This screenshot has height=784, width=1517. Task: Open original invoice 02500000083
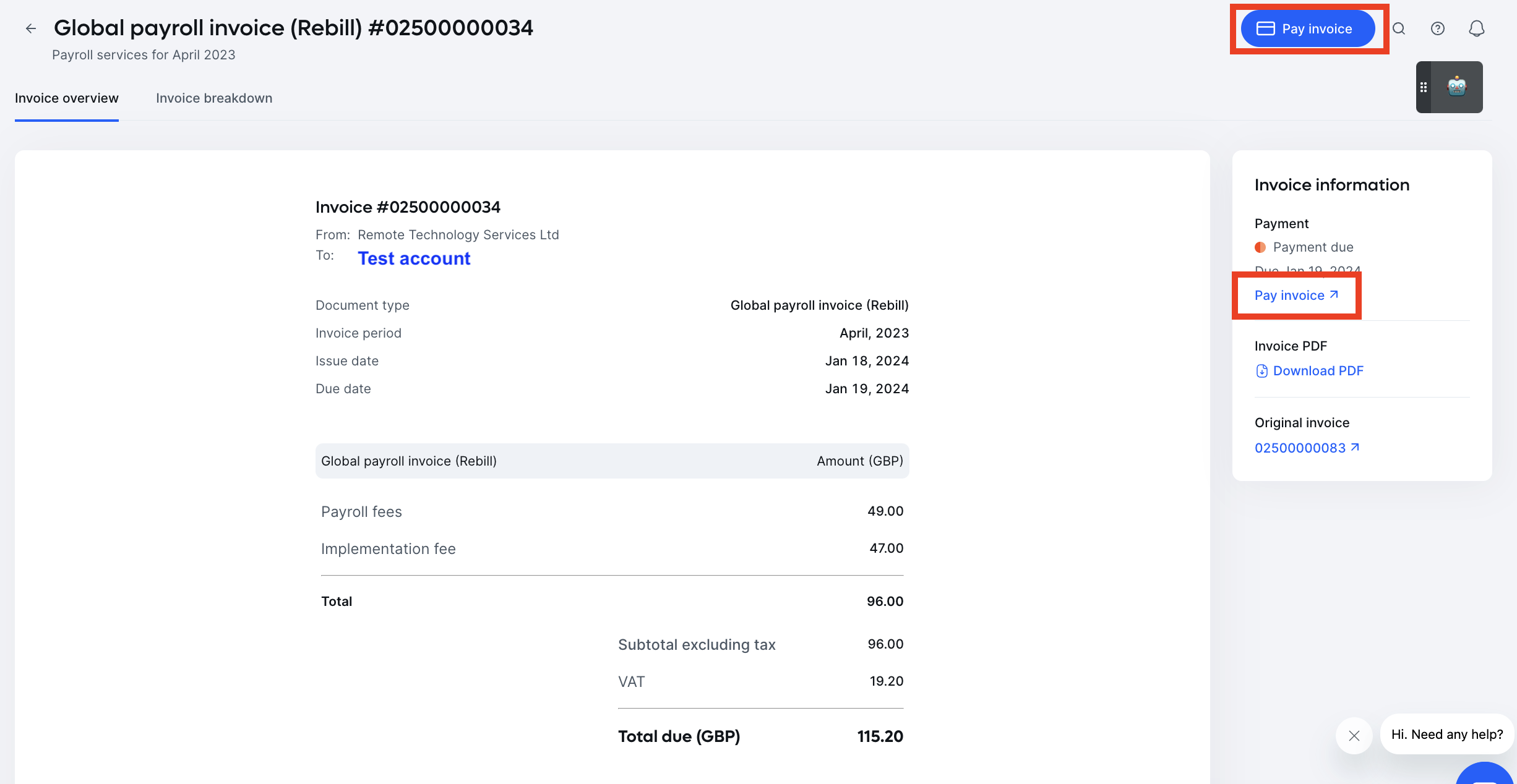click(x=1300, y=448)
